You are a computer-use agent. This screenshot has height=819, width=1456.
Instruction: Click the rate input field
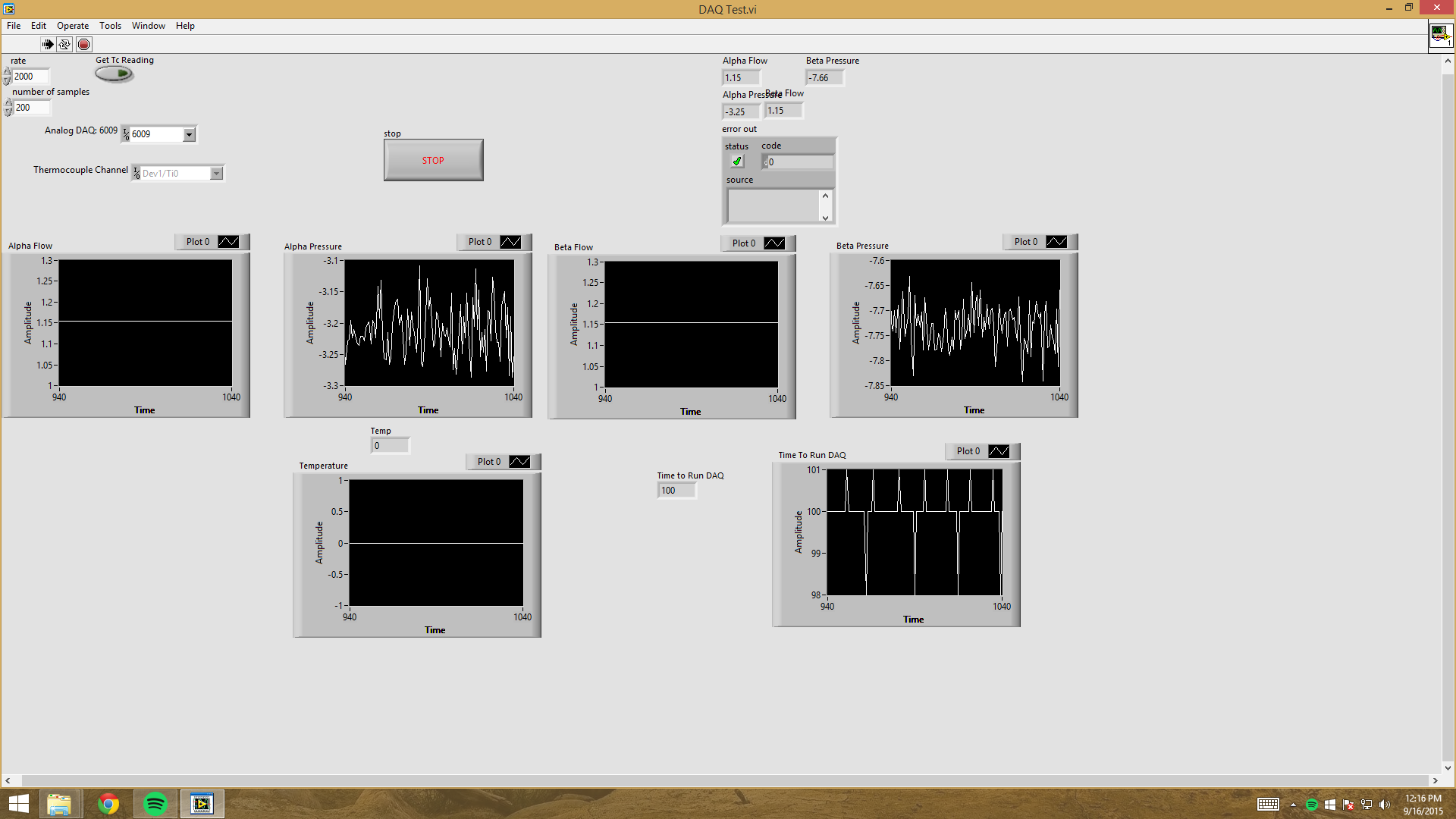click(x=30, y=77)
